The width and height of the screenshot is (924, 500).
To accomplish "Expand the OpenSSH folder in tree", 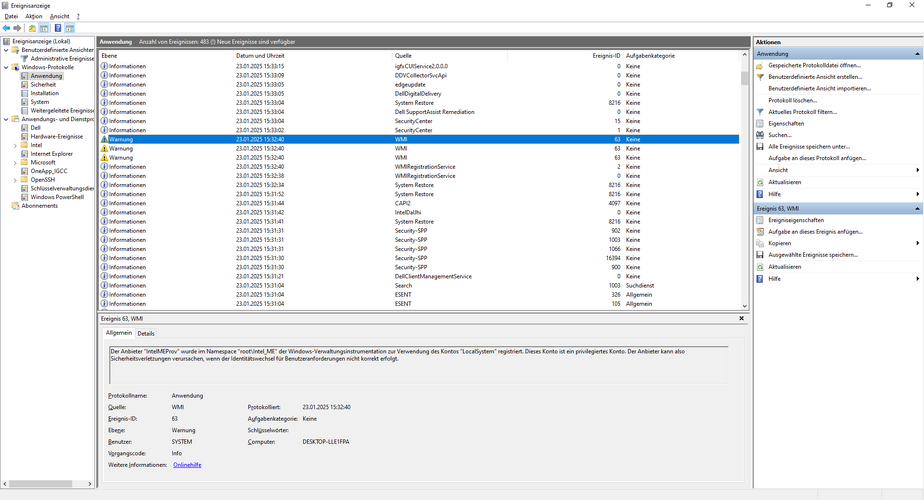I will coord(15,180).
